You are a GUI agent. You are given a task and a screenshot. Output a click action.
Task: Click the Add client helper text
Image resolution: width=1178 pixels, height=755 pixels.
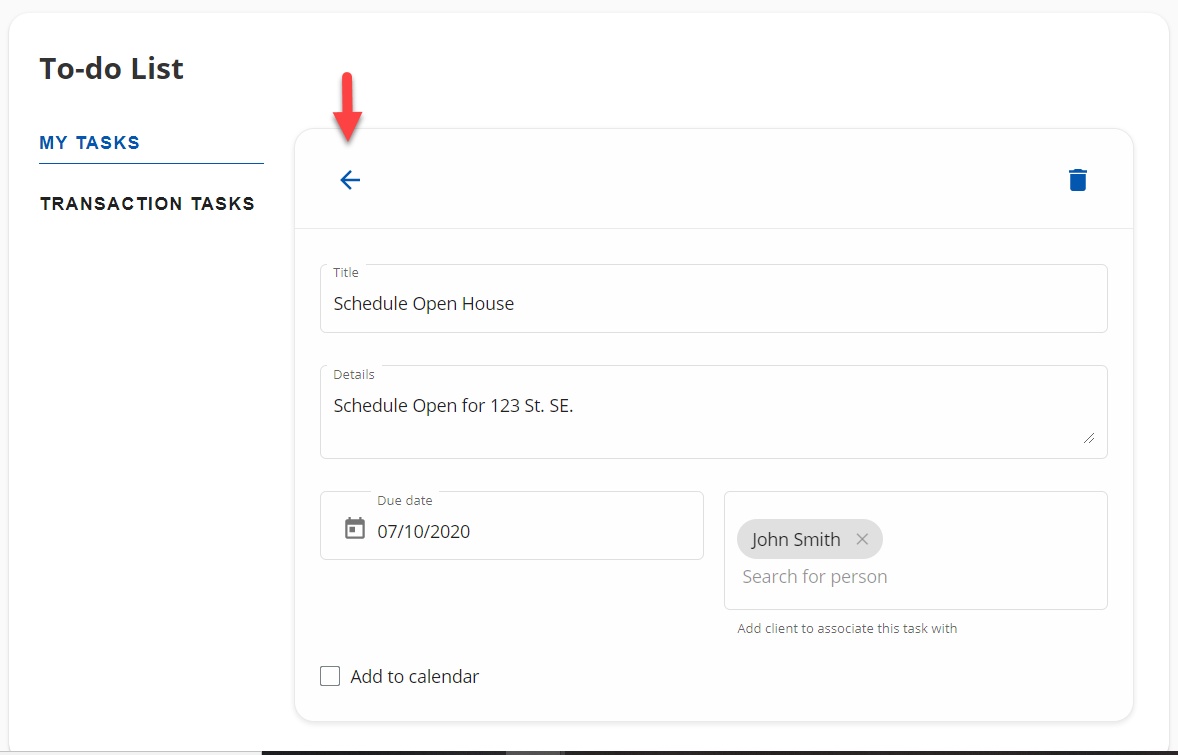(847, 629)
